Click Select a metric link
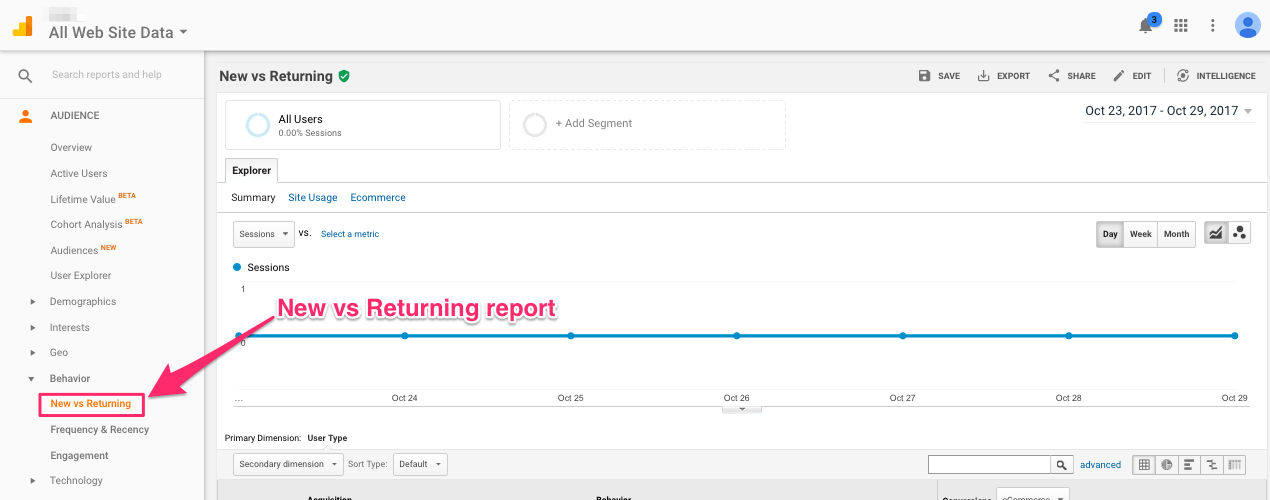The width and height of the screenshot is (1270, 500). 350,234
